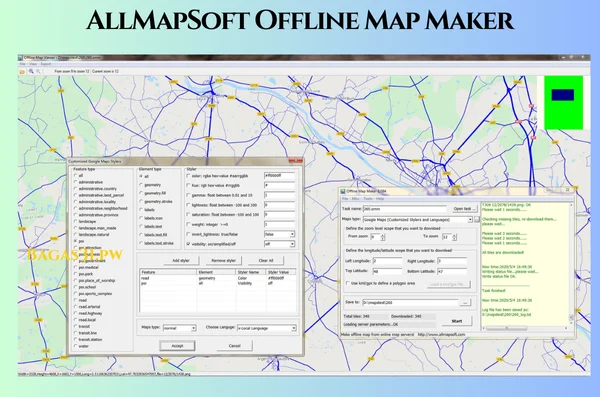Decrease the From zoom spinner value
Viewport: 600px width, 397px height.
coord(382,239)
